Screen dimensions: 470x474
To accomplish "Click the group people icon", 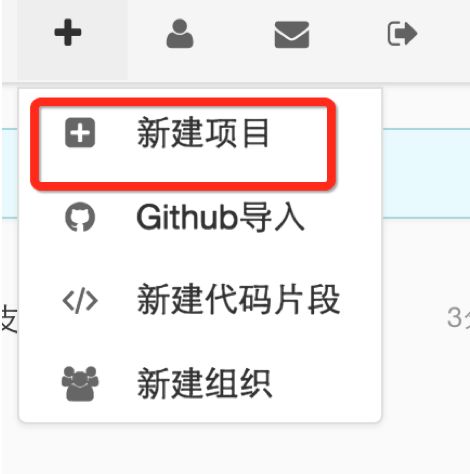I will pos(80,384).
